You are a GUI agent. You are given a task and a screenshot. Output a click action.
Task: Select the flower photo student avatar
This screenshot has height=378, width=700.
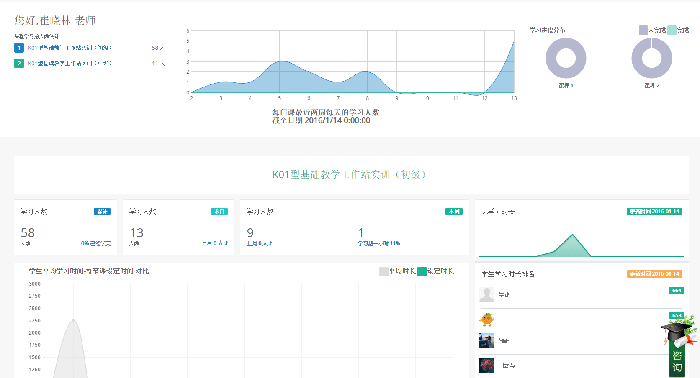[x=487, y=365]
